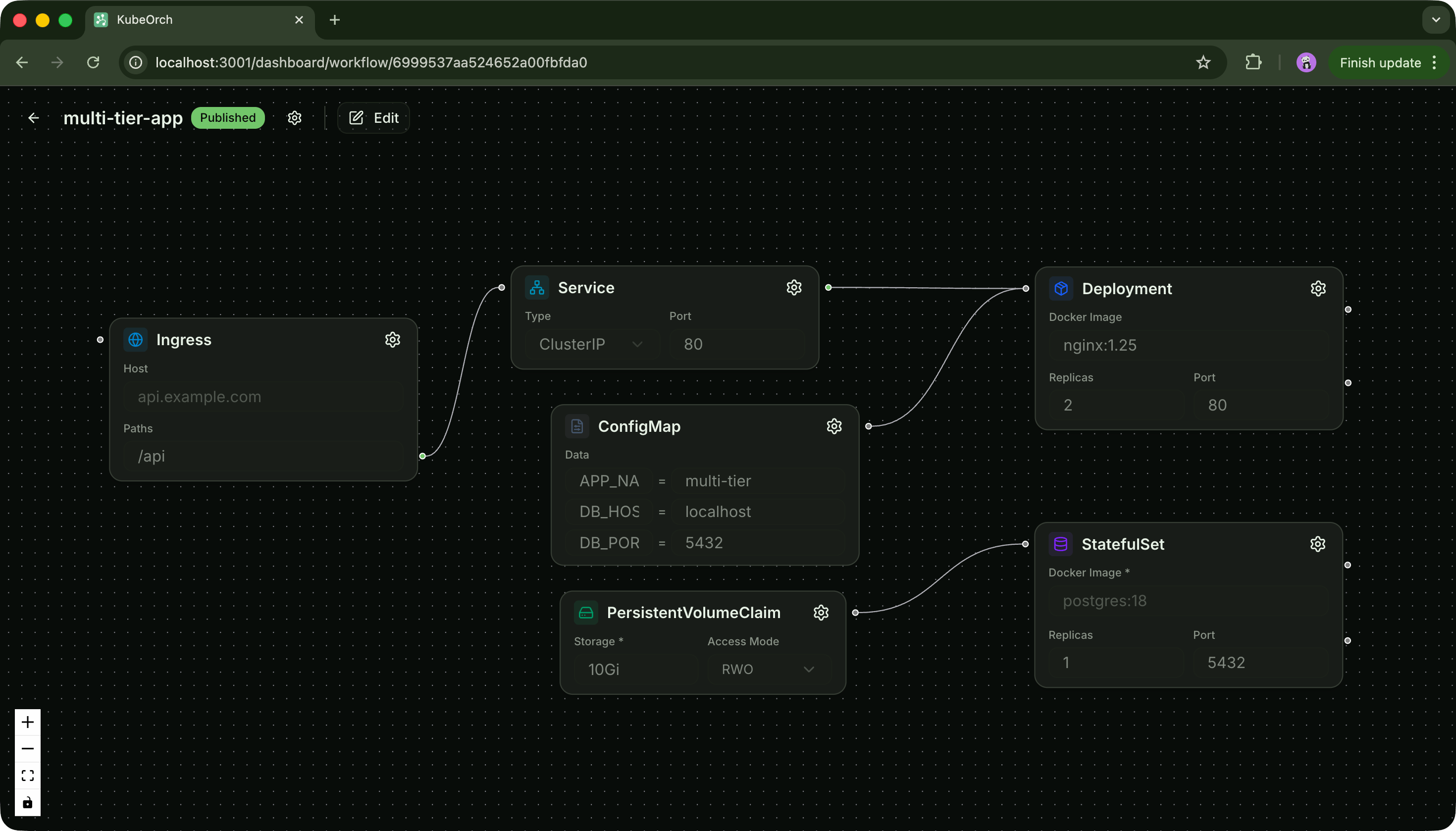Image resolution: width=1456 pixels, height=831 pixels.
Task: Click the Edit button
Action: coord(373,117)
